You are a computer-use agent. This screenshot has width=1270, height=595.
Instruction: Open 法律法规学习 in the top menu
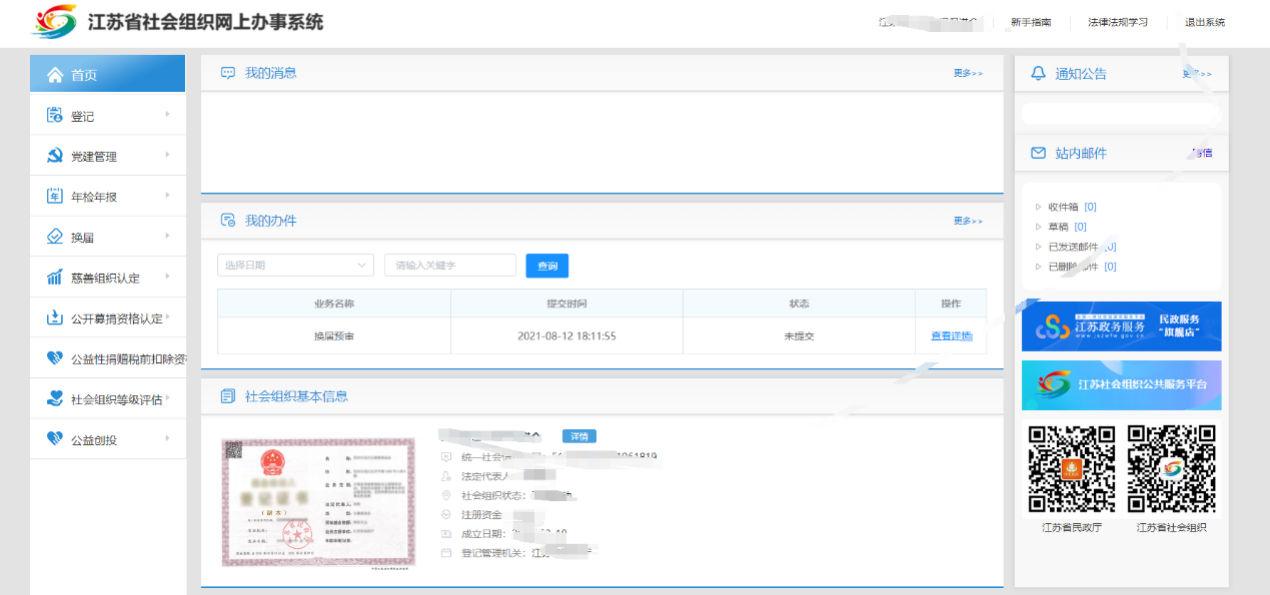point(1117,22)
